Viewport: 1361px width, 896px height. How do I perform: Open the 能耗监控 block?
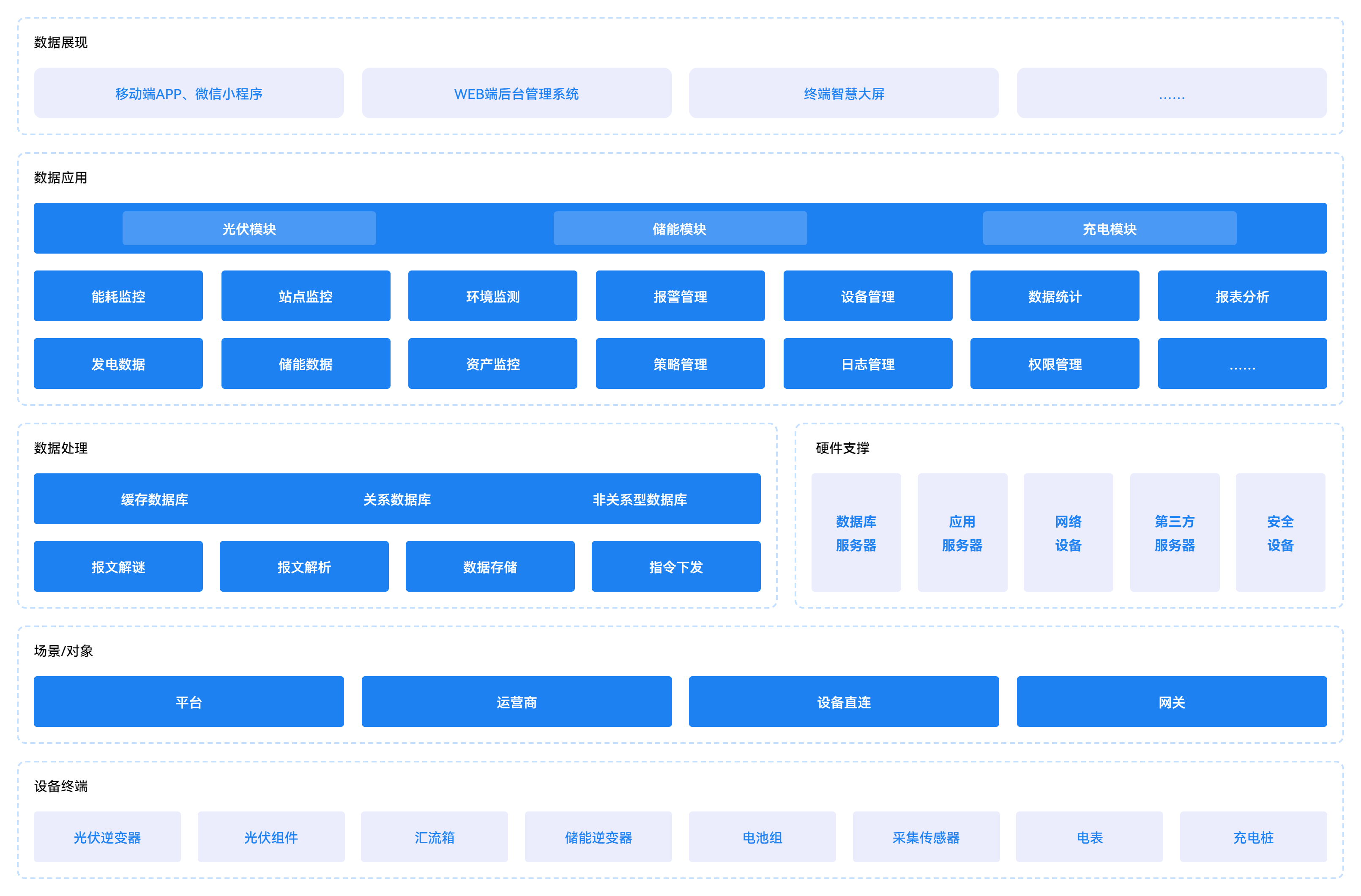point(118,296)
